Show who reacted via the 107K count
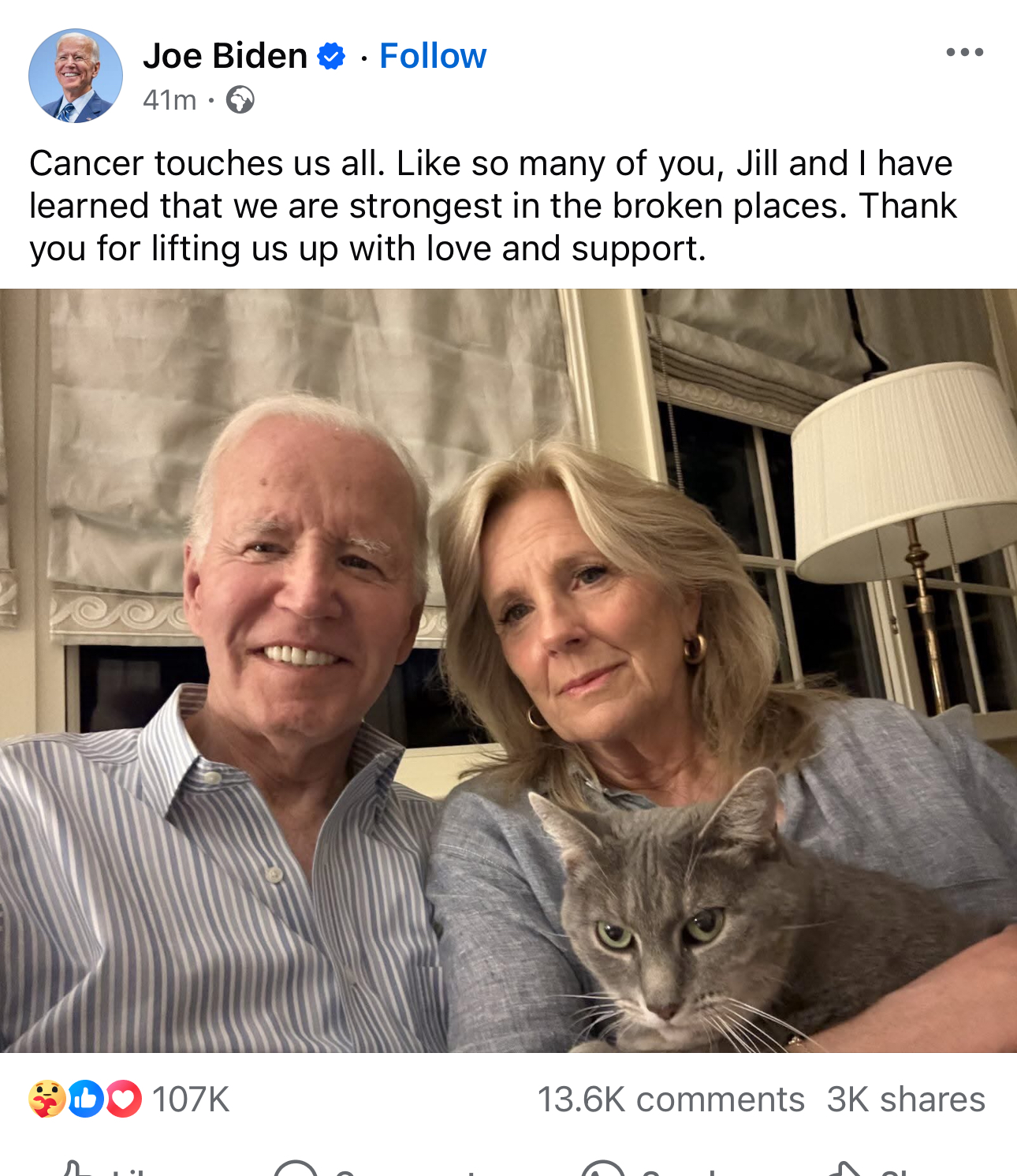 (x=191, y=1099)
